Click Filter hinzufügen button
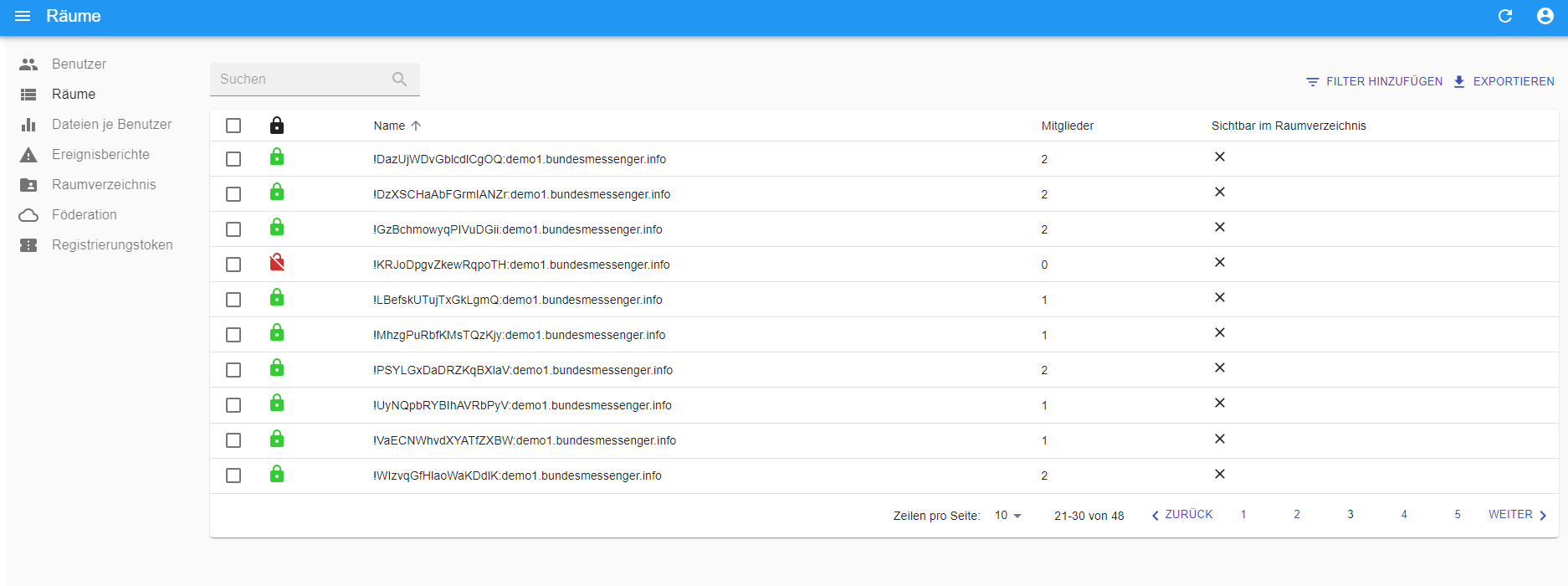 coord(1374,81)
